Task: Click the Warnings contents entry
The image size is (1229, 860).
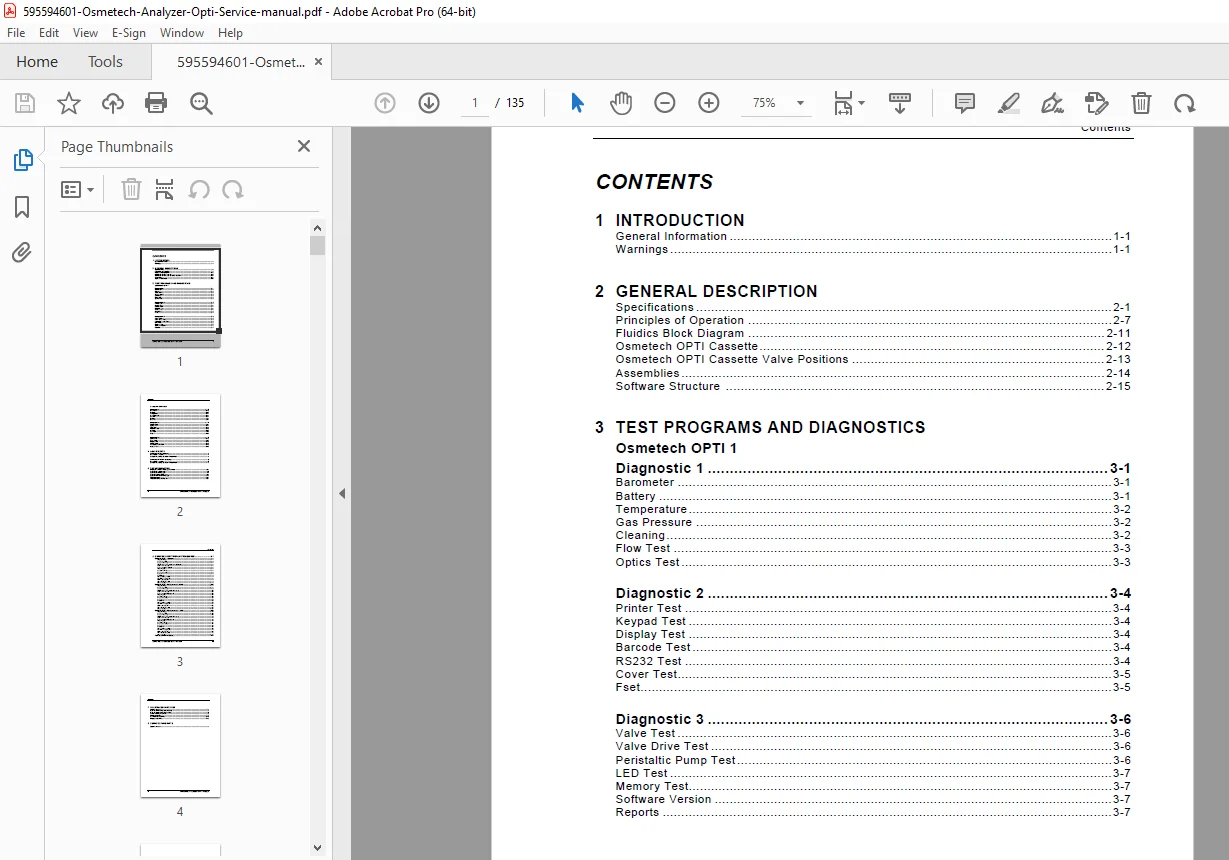Action: pos(873,249)
